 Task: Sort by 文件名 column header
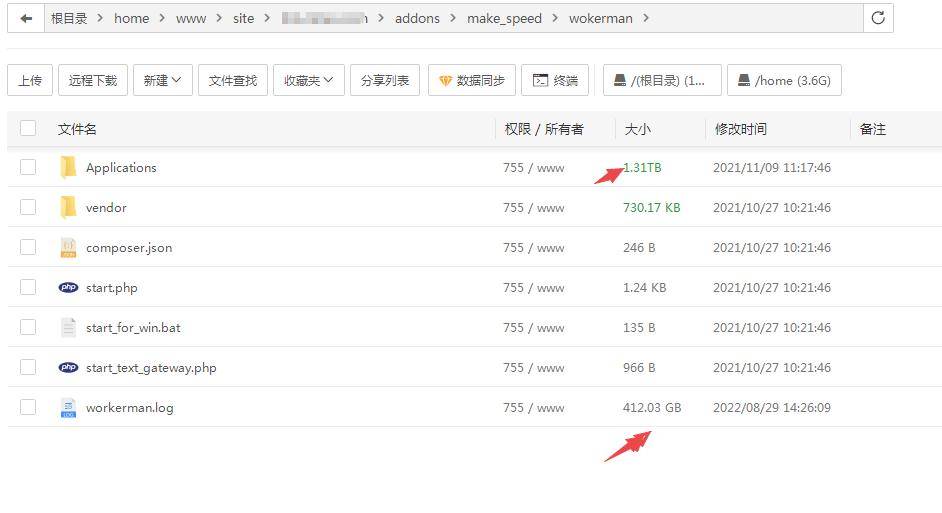click(77, 129)
